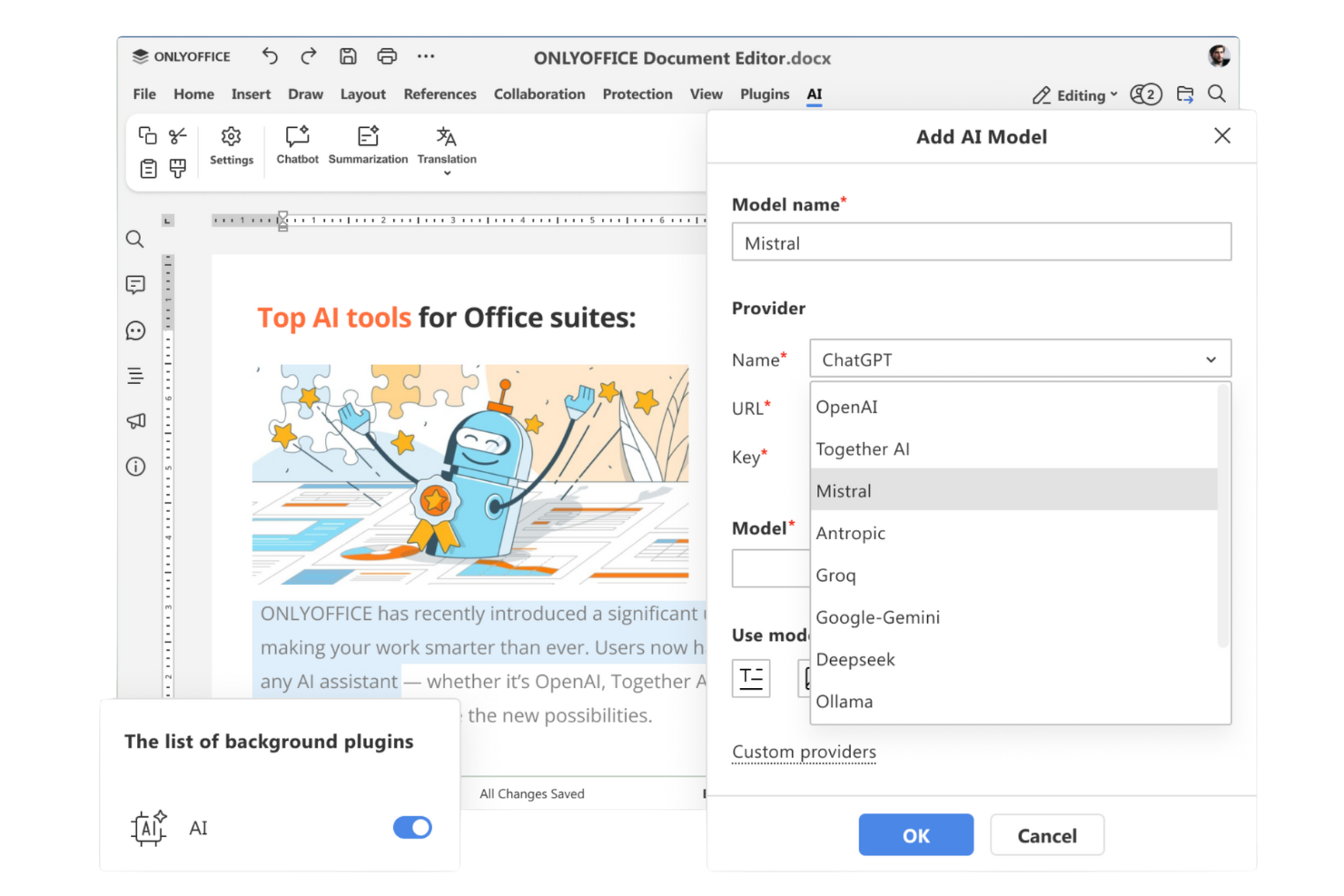The width and height of the screenshot is (1344, 896).
Task: Launch the Chatbot tool
Action: [298, 145]
